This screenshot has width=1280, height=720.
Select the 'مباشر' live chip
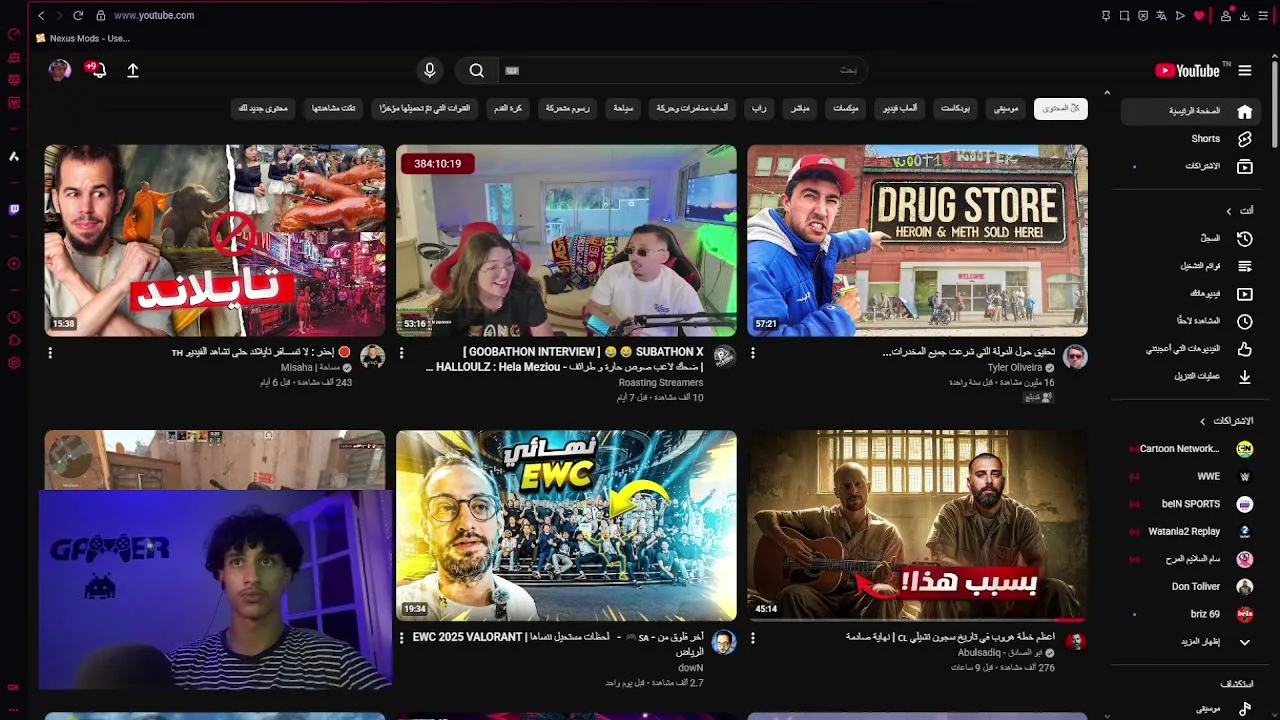(x=800, y=108)
